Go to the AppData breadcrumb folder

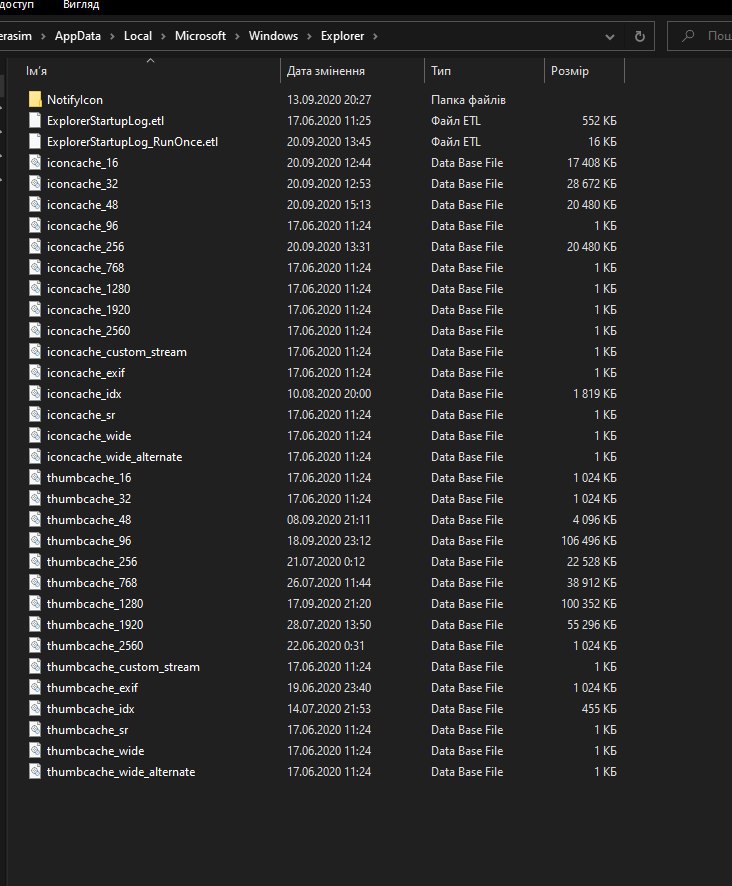click(77, 36)
